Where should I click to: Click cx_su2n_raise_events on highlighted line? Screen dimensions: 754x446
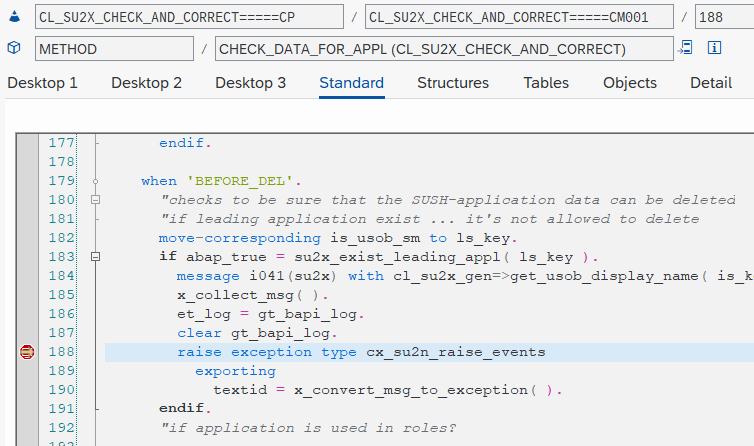pyautogui.click(x=456, y=352)
